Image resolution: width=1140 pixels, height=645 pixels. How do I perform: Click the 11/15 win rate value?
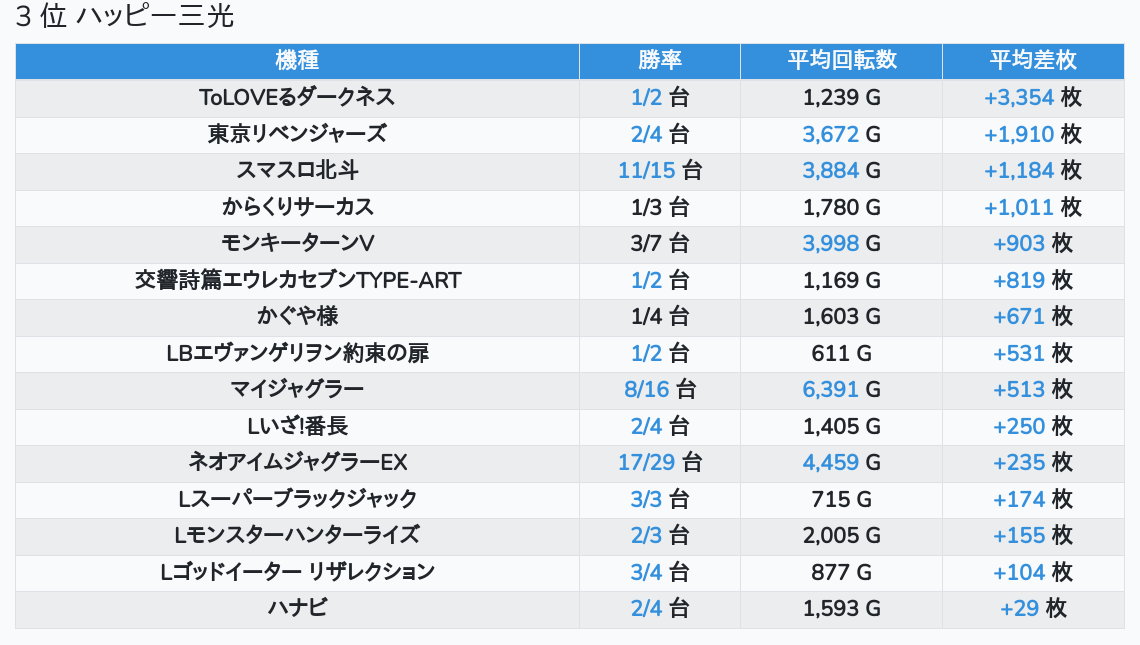(x=647, y=171)
